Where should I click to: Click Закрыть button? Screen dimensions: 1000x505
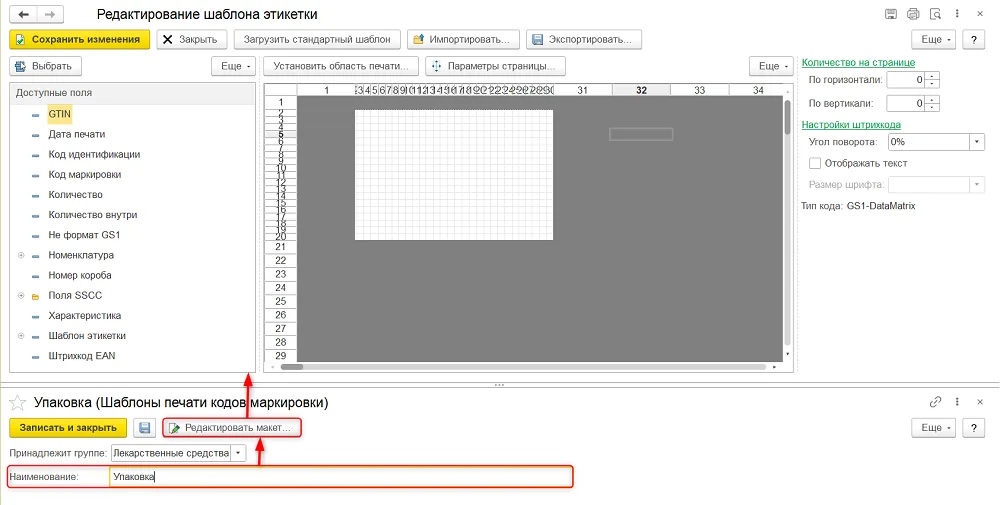[x=191, y=40]
